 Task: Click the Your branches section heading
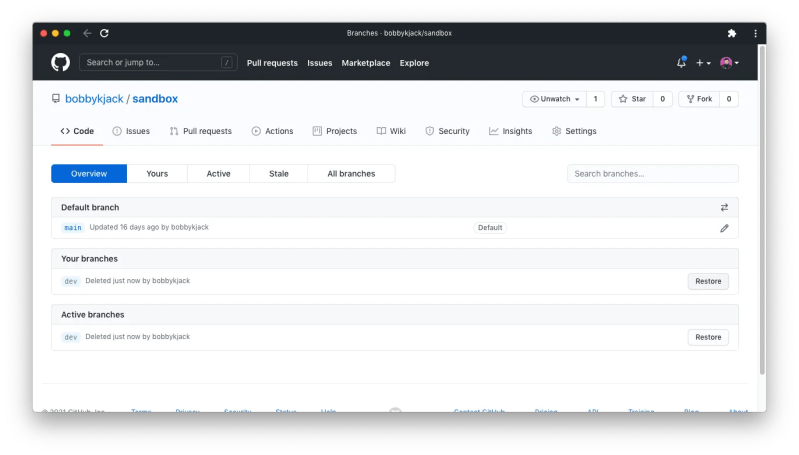click(89, 258)
